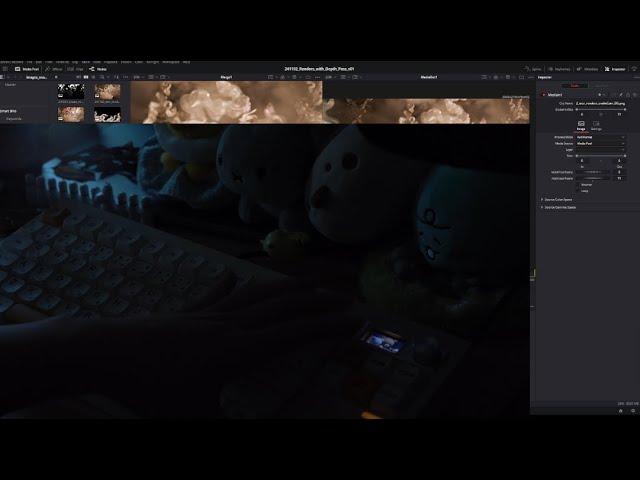The height and width of the screenshot is (480, 640).
Task: Open the left viewer three-dot options menu
Action: pyautogui.click(x=318, y=77)
